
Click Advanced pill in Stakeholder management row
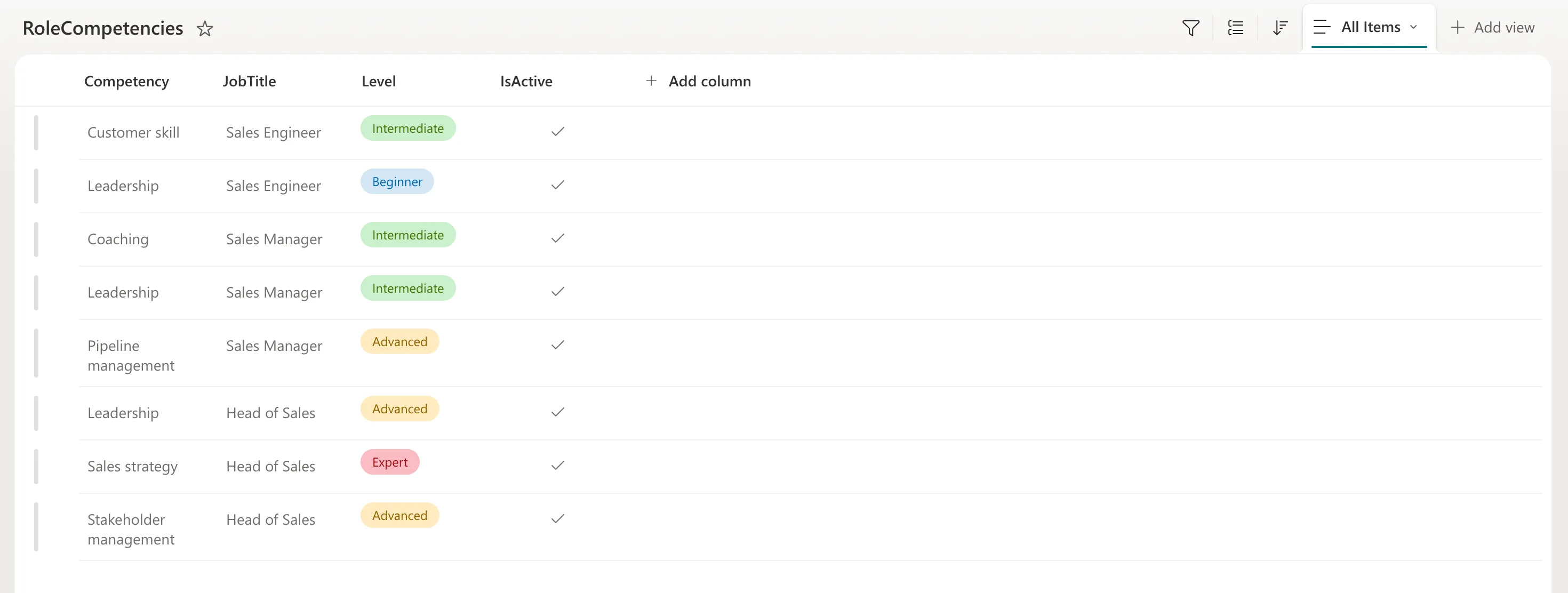point(399,515)
